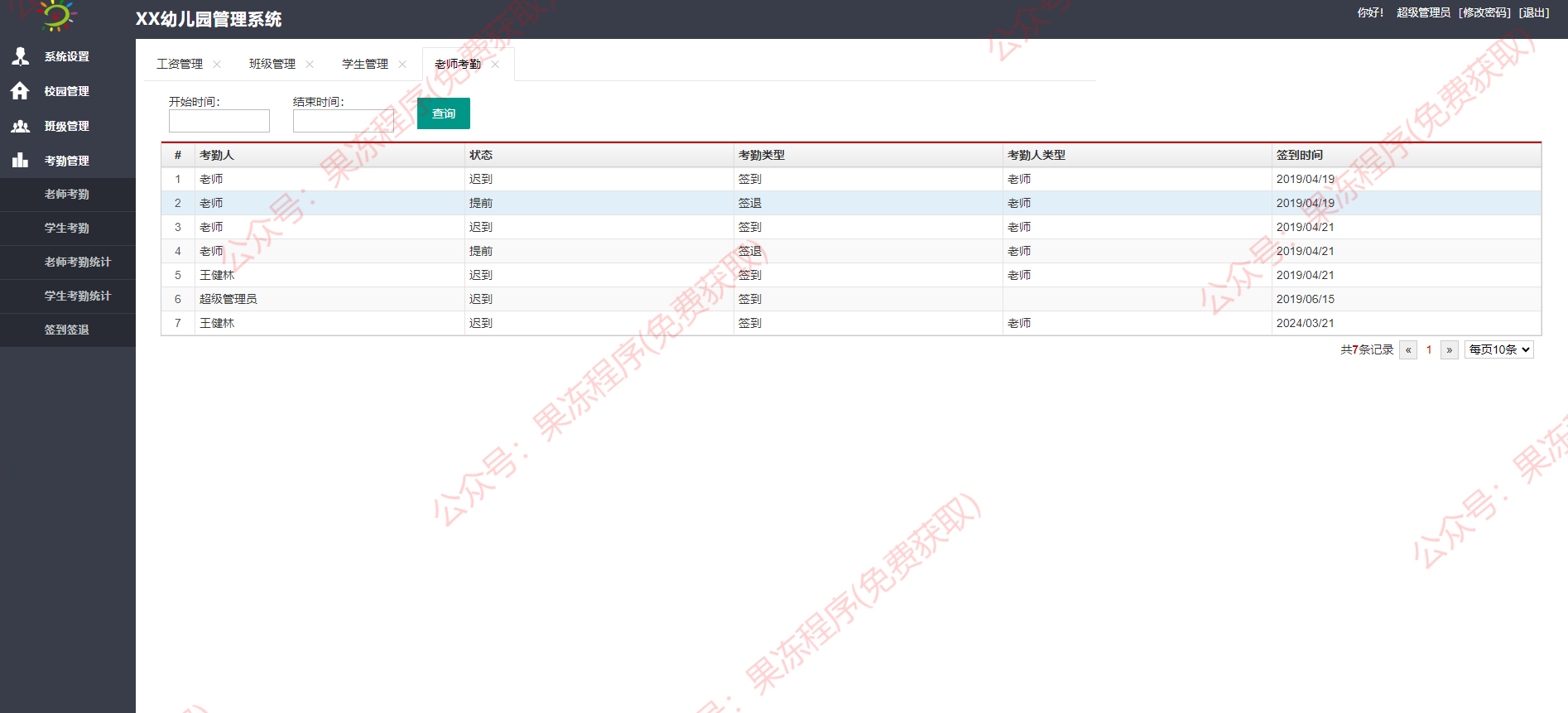
Task: Close the 工资管理 tab
Action: click(x=217, y=64)
